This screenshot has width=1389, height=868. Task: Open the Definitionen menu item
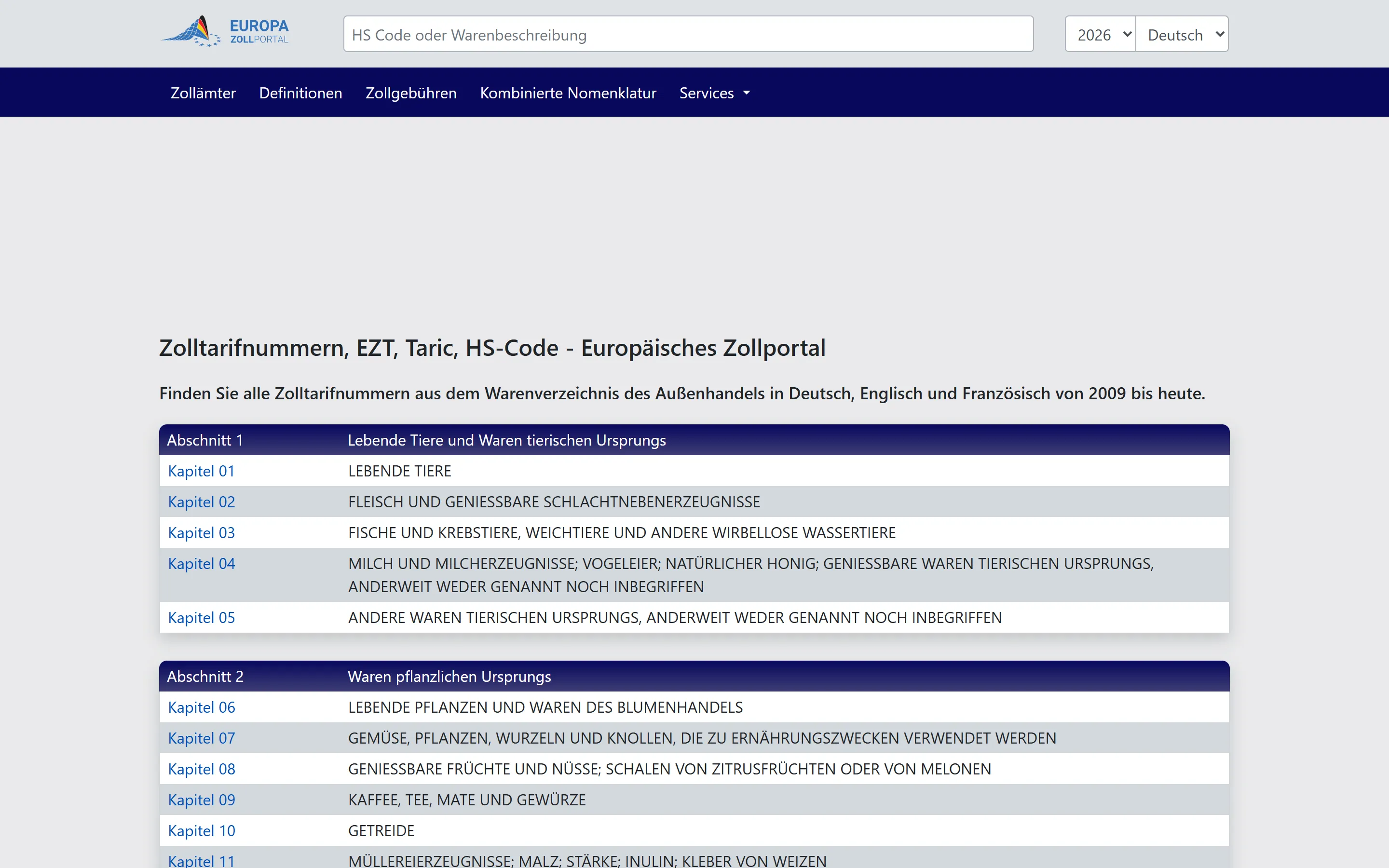tap(301, 93)
